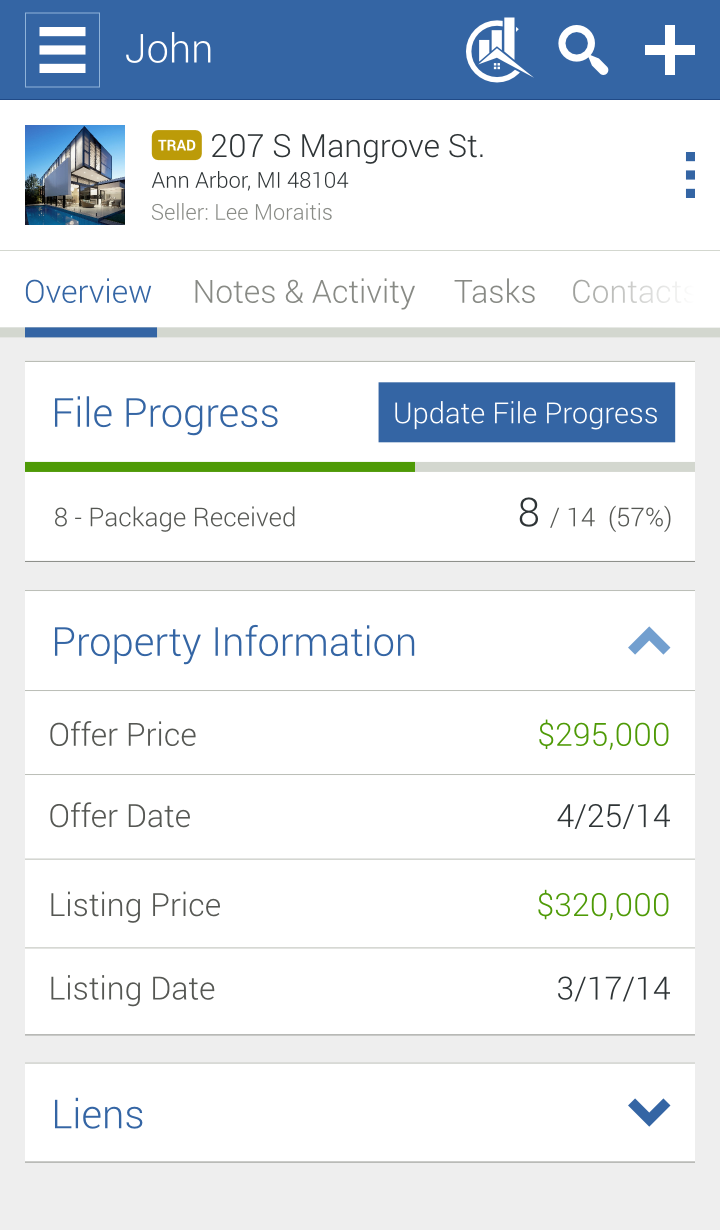The height and width of the screenshot is (1230, 720).
Task: Tap the Listing Price value $320,000
Action: (x=603, y=905)
